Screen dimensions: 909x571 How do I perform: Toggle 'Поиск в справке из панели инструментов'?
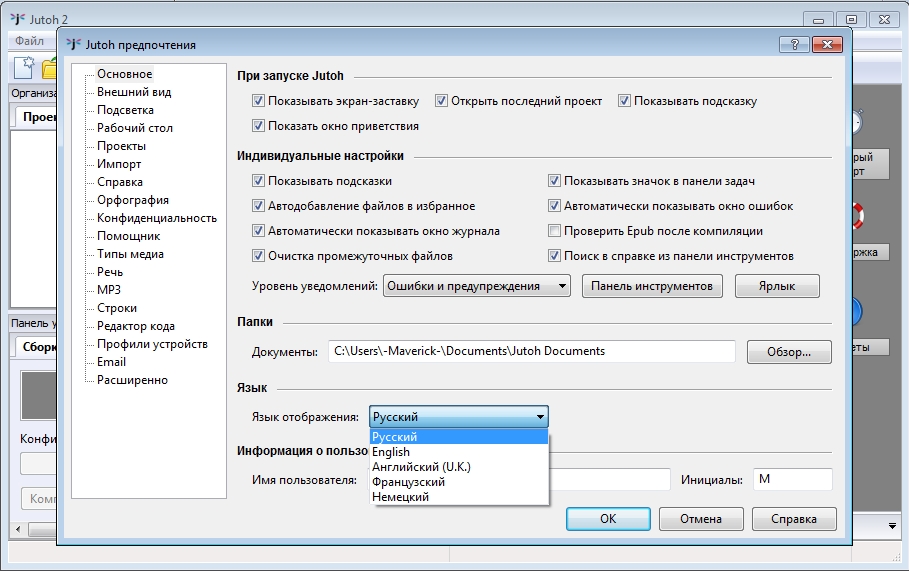[x=554, y=256]
